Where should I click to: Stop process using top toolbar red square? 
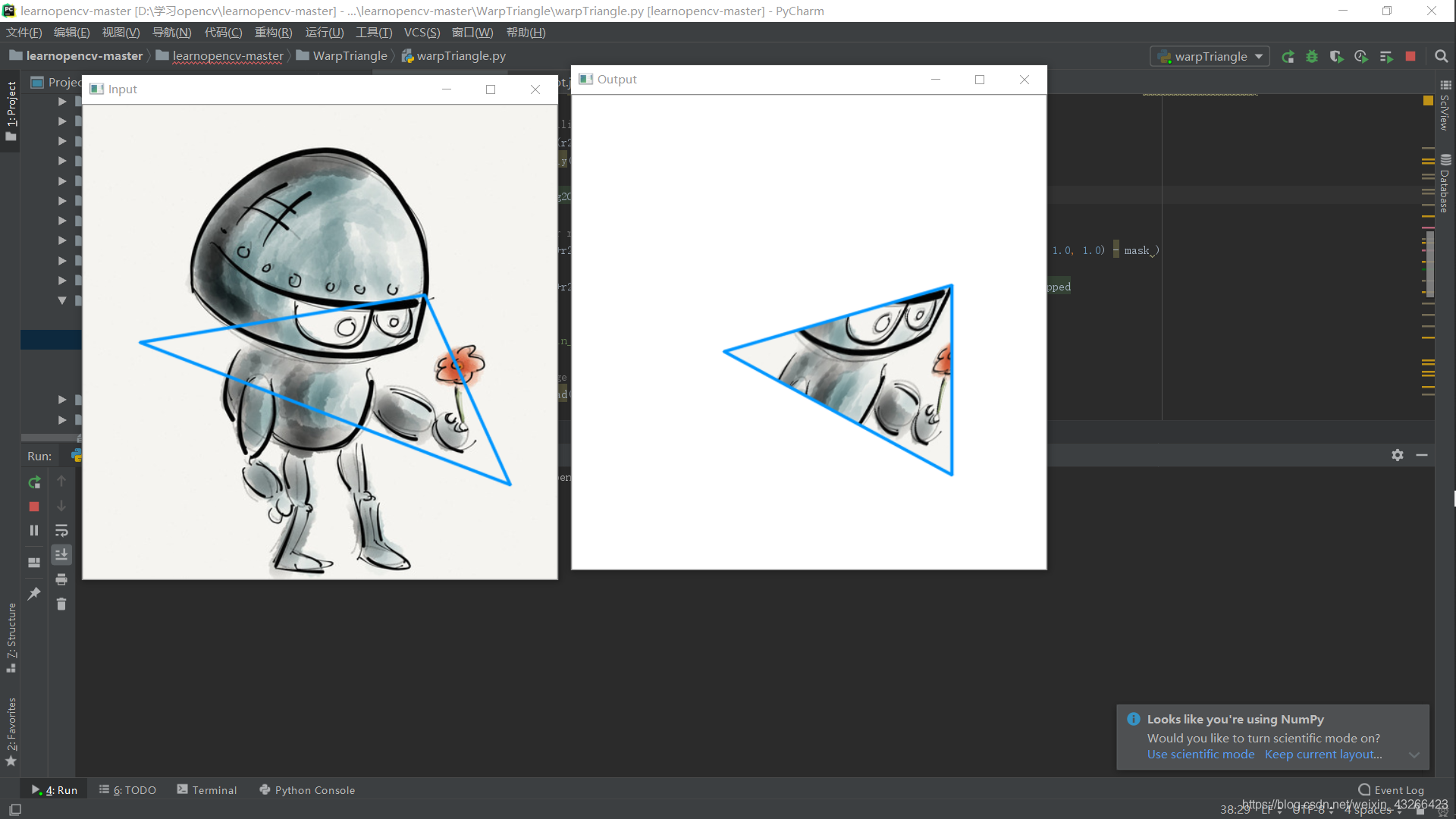point(1410,57)
